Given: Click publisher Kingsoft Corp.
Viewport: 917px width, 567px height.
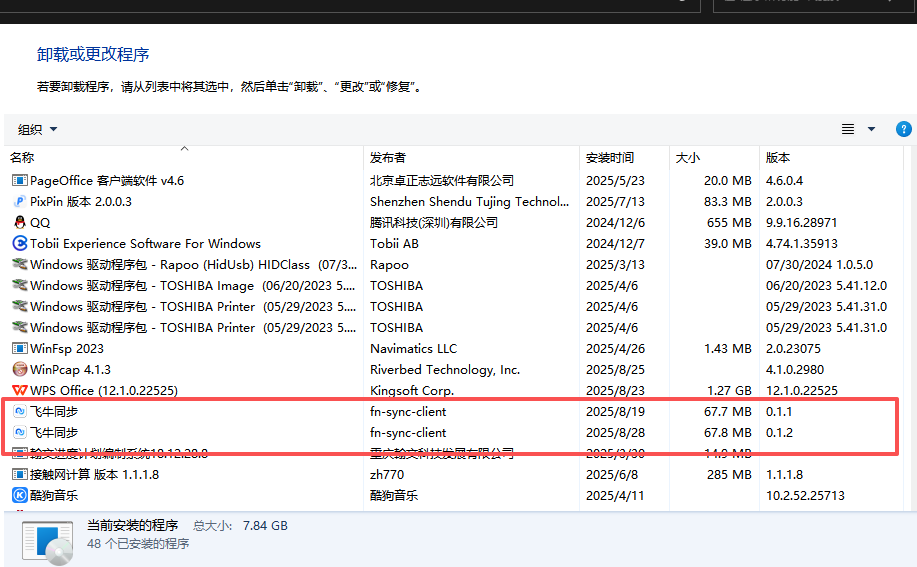Looking at the screenshot, I should point(412,390).
